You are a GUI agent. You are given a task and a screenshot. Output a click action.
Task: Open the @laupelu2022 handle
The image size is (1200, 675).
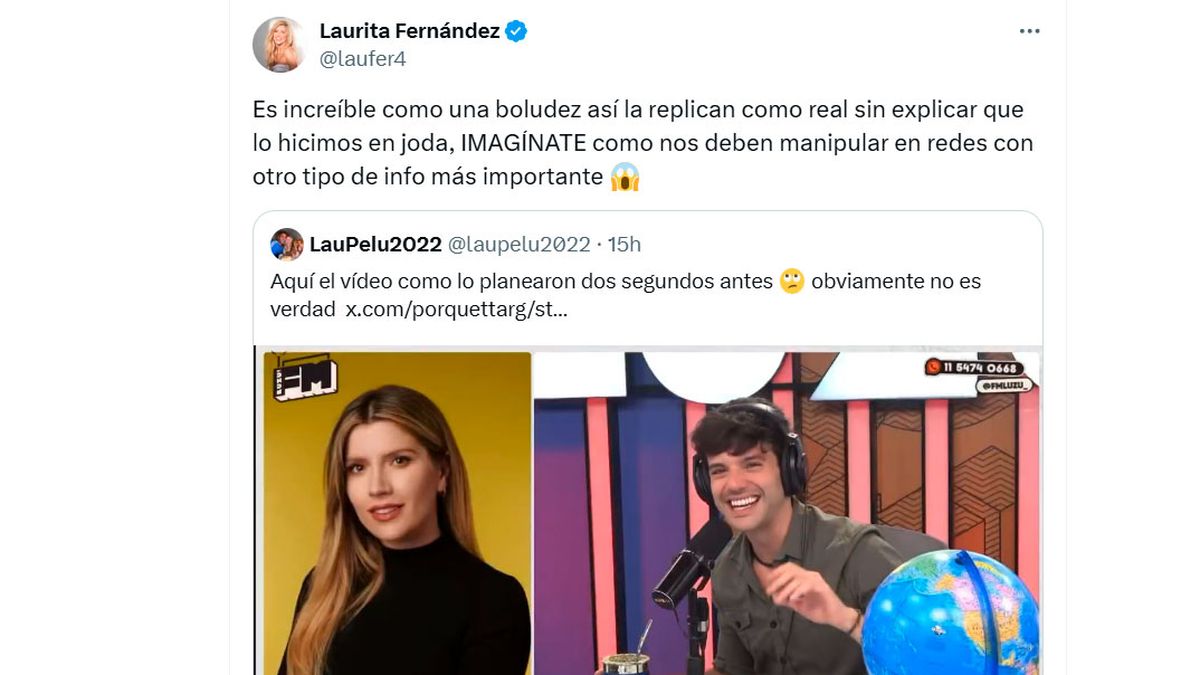pos(518,245)
